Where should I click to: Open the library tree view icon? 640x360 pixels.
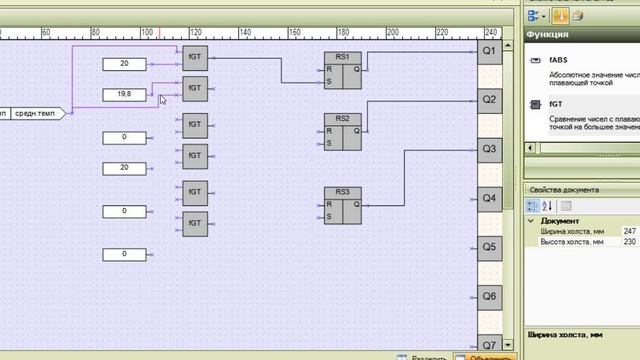[533, 16]
